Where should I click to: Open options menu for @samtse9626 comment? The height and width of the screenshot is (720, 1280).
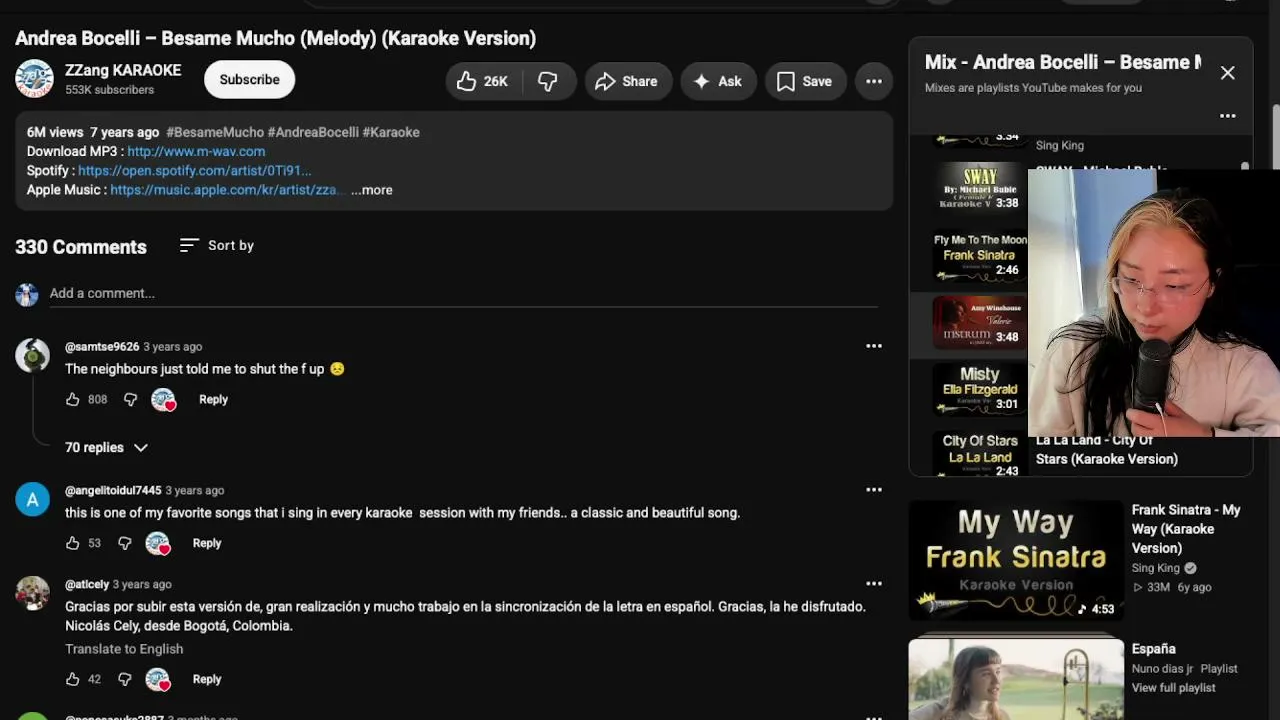[x=874, y=346]
